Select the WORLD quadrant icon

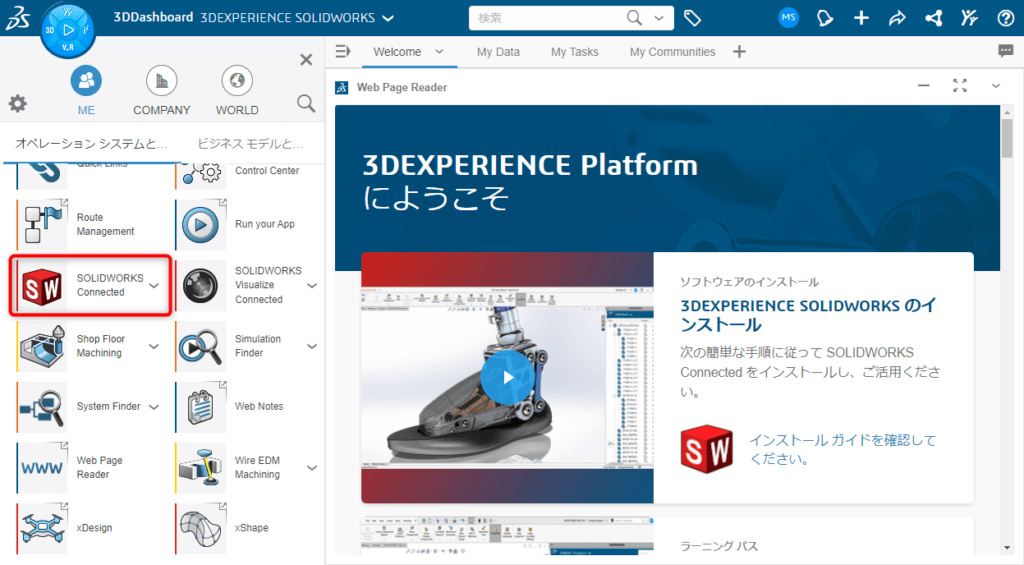237,81
